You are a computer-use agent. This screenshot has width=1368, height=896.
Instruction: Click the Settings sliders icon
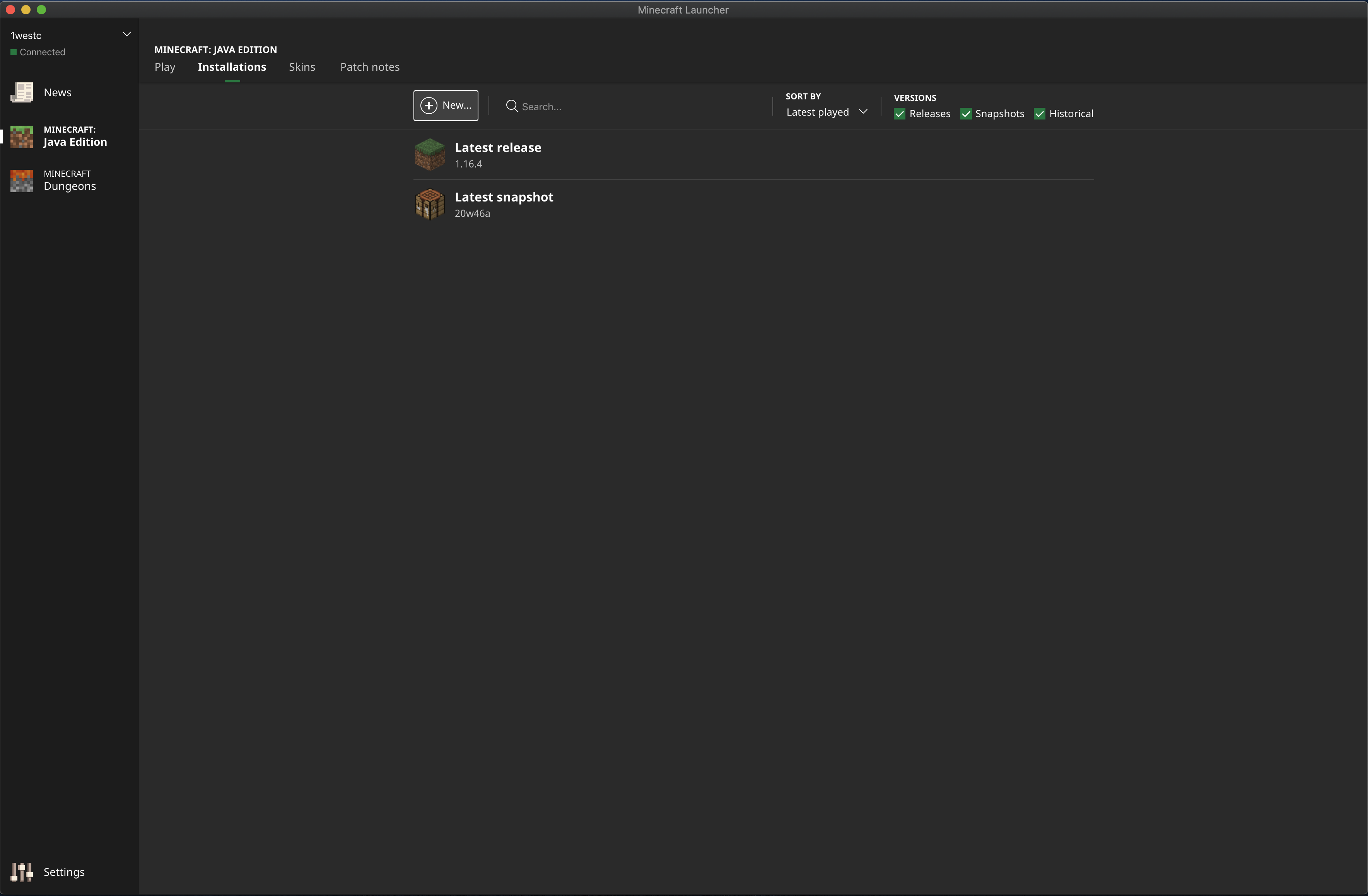click(22, 872)
